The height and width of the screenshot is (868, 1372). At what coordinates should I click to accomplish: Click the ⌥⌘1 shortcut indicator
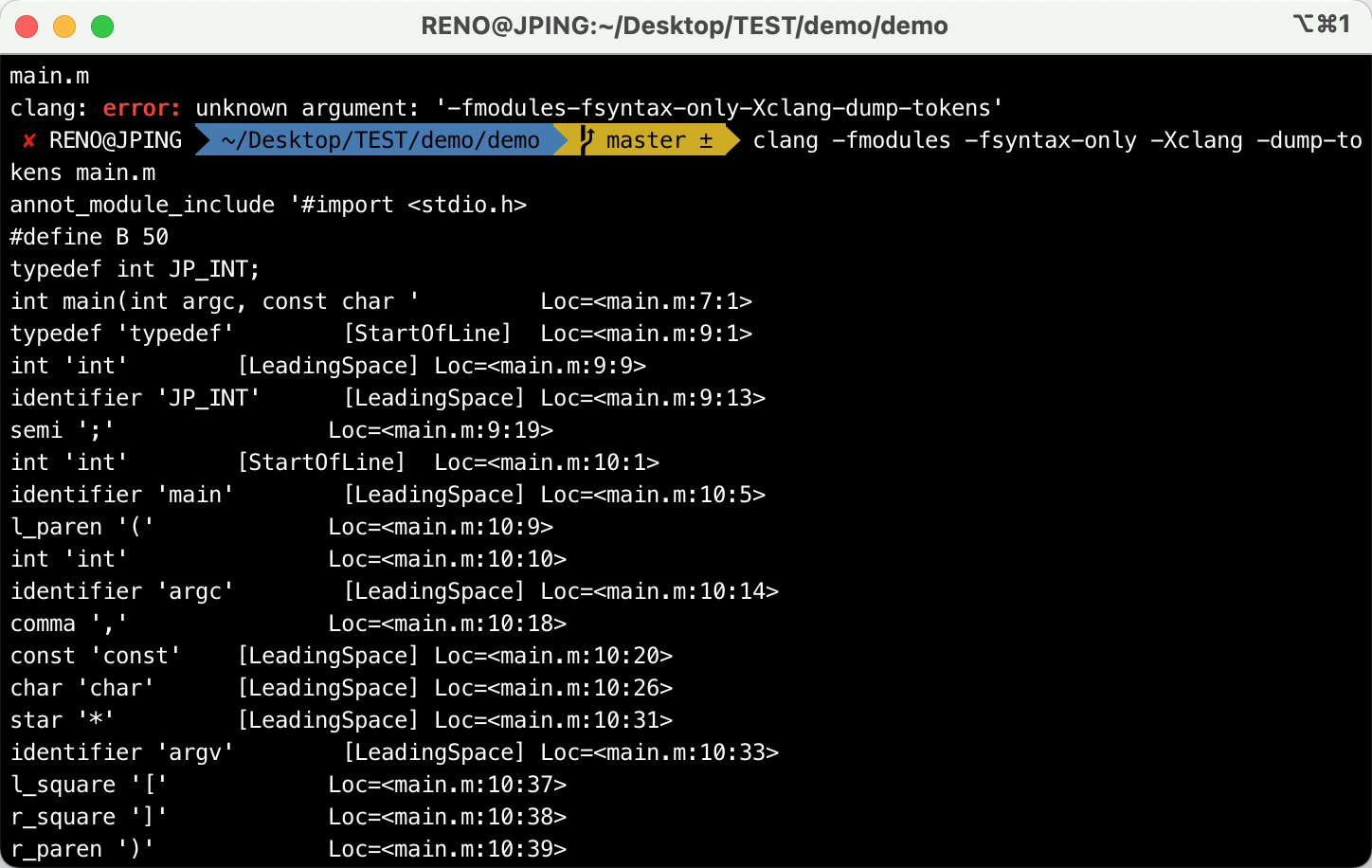1322,24
